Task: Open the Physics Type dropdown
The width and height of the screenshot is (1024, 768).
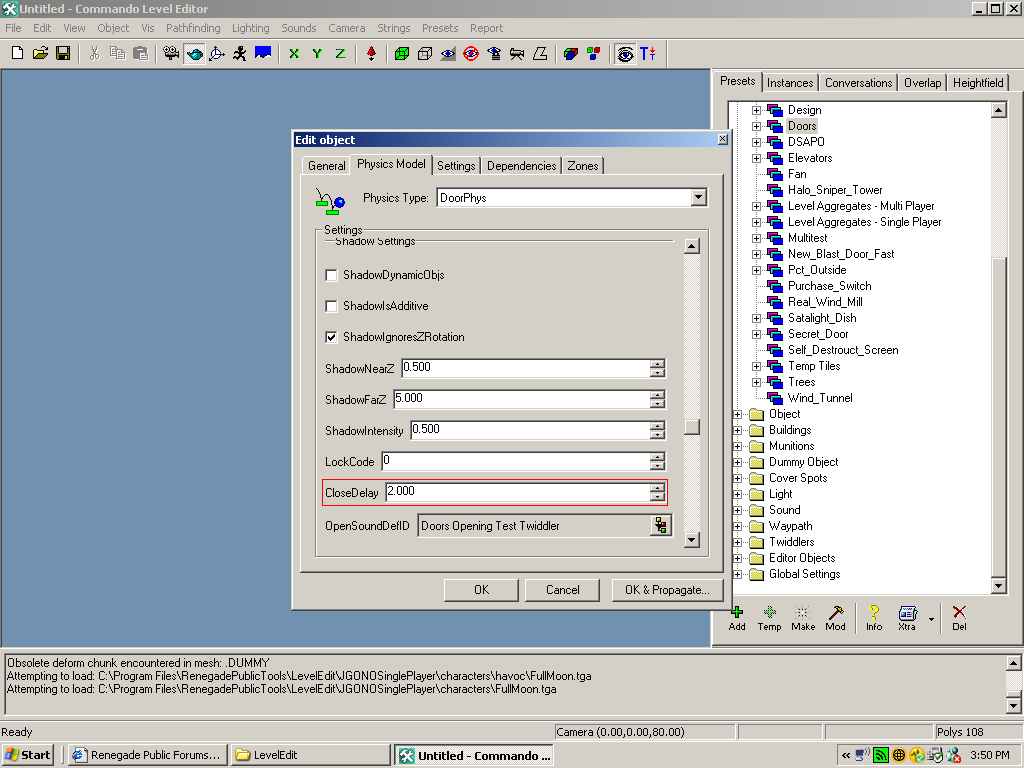Action: [x=698, y=198]
